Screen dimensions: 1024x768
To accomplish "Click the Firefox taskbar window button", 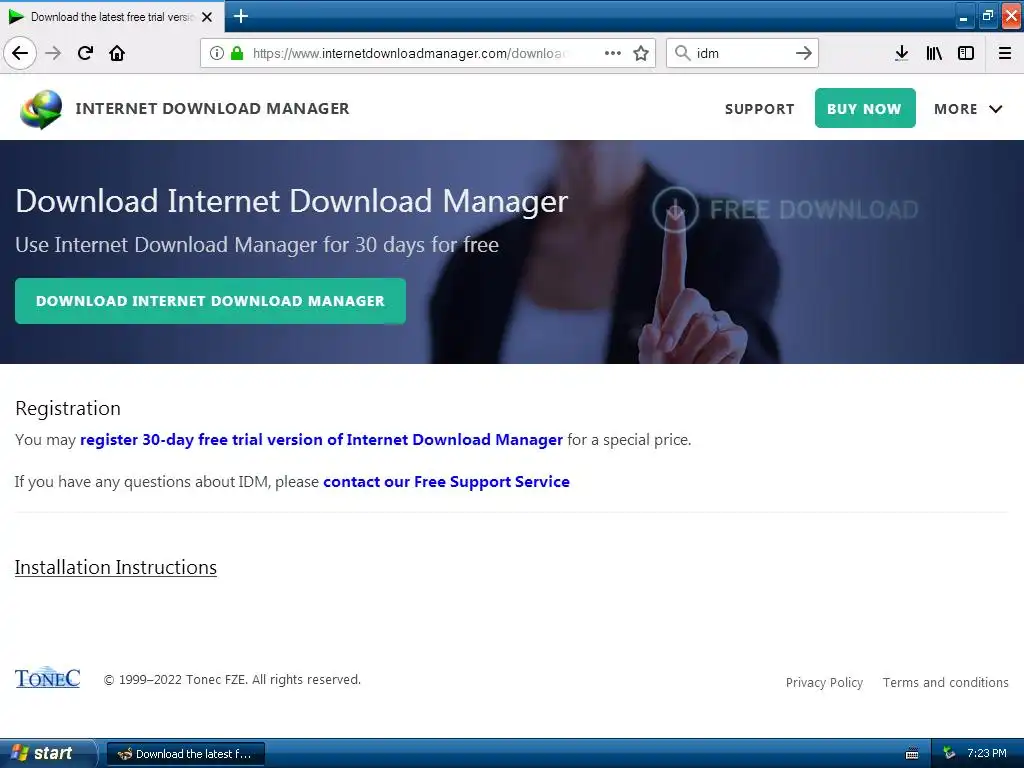I will click(185, 754).
